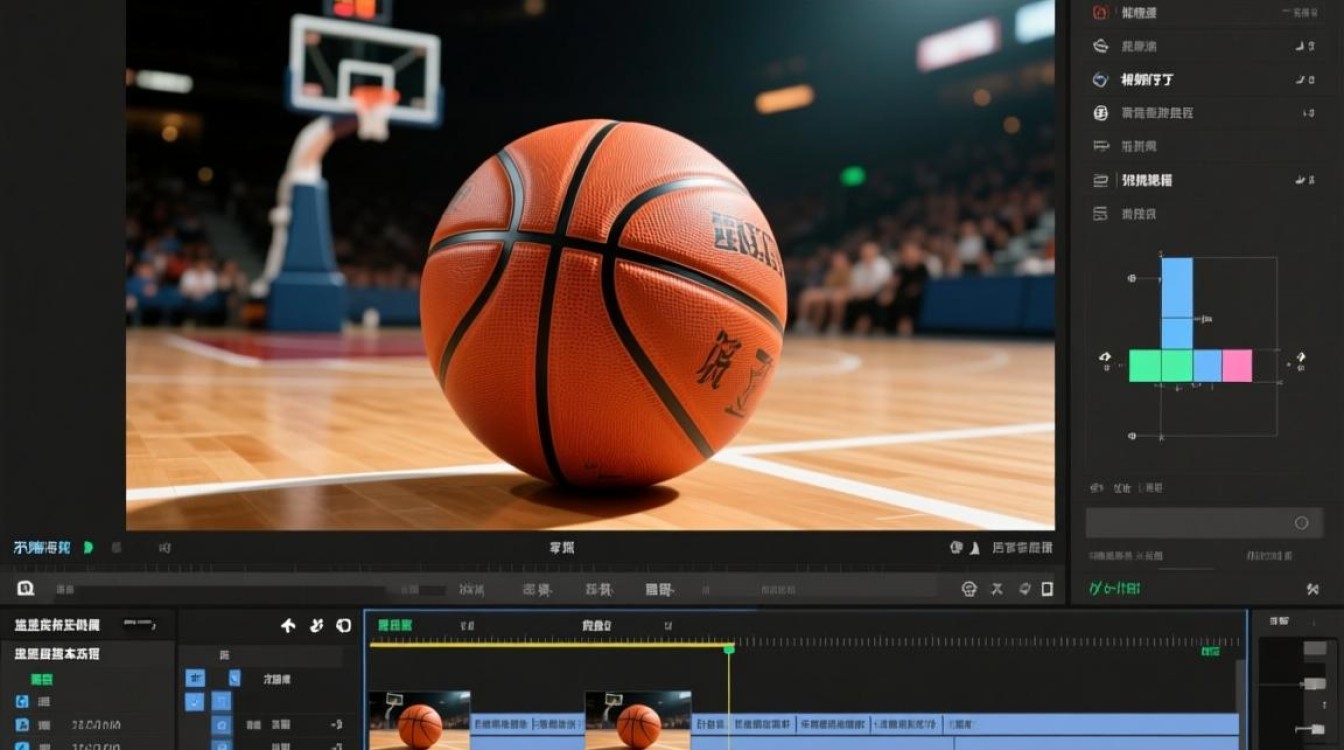Toggle the blue square button beside the first track label
This screenshot has width=1344, height=750.
(234, 678)
